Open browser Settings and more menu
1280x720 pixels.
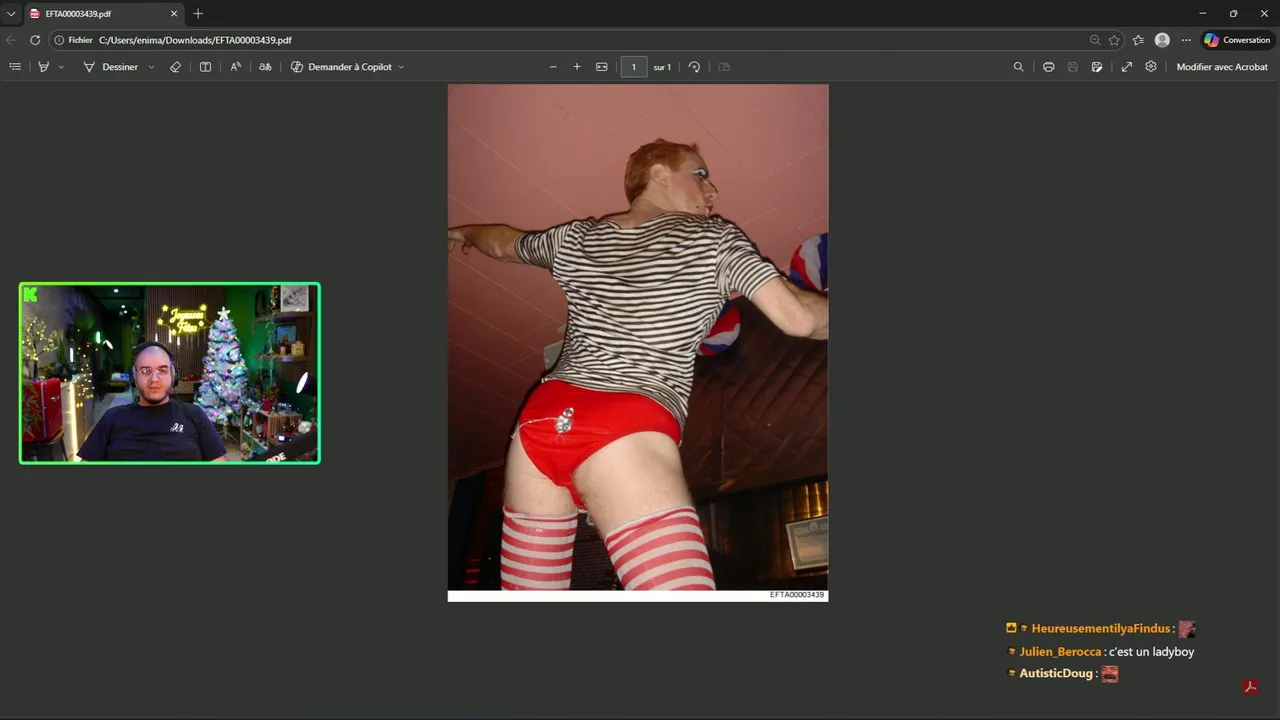pos(1186,40)
